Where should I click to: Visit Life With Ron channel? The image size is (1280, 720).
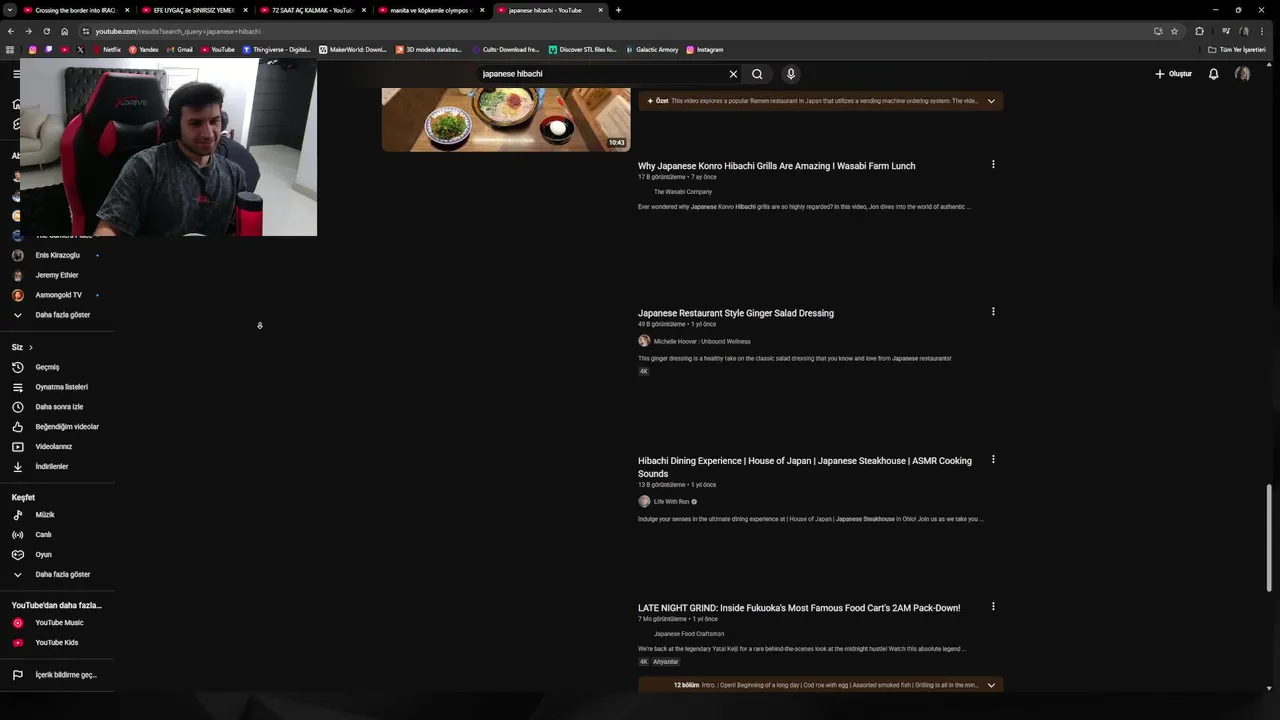tap(671, 502)
